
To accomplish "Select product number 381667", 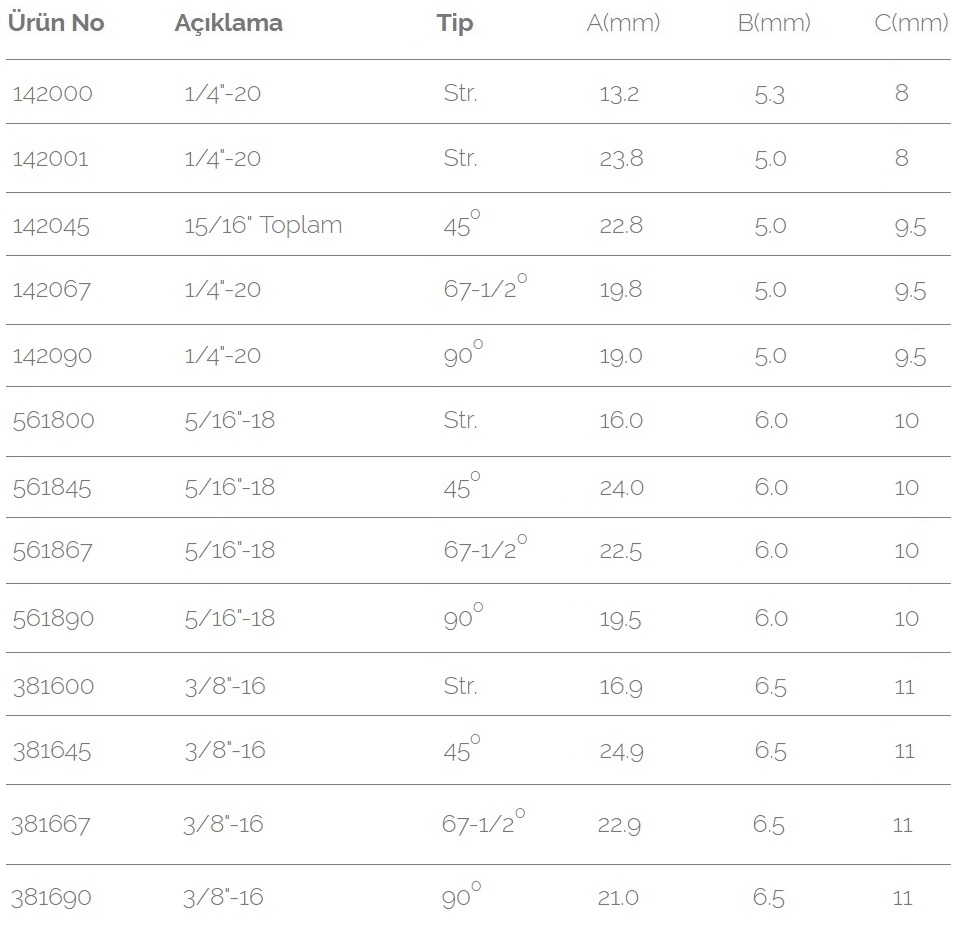I will 51,825.
